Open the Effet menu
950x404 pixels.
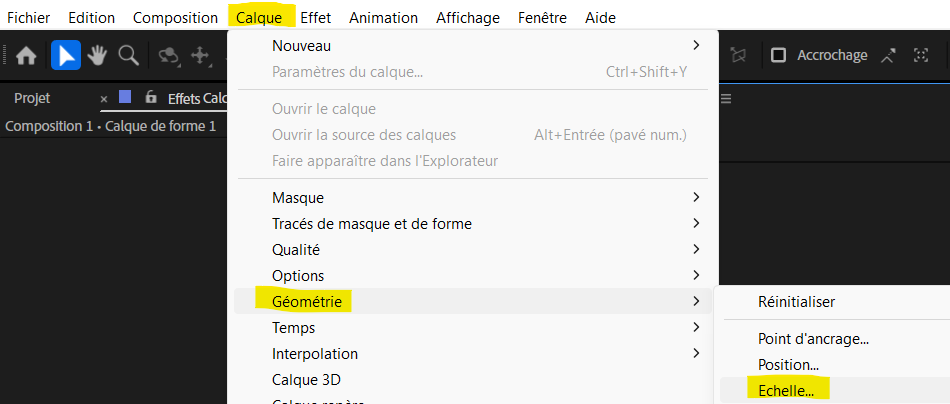(316, 18)
